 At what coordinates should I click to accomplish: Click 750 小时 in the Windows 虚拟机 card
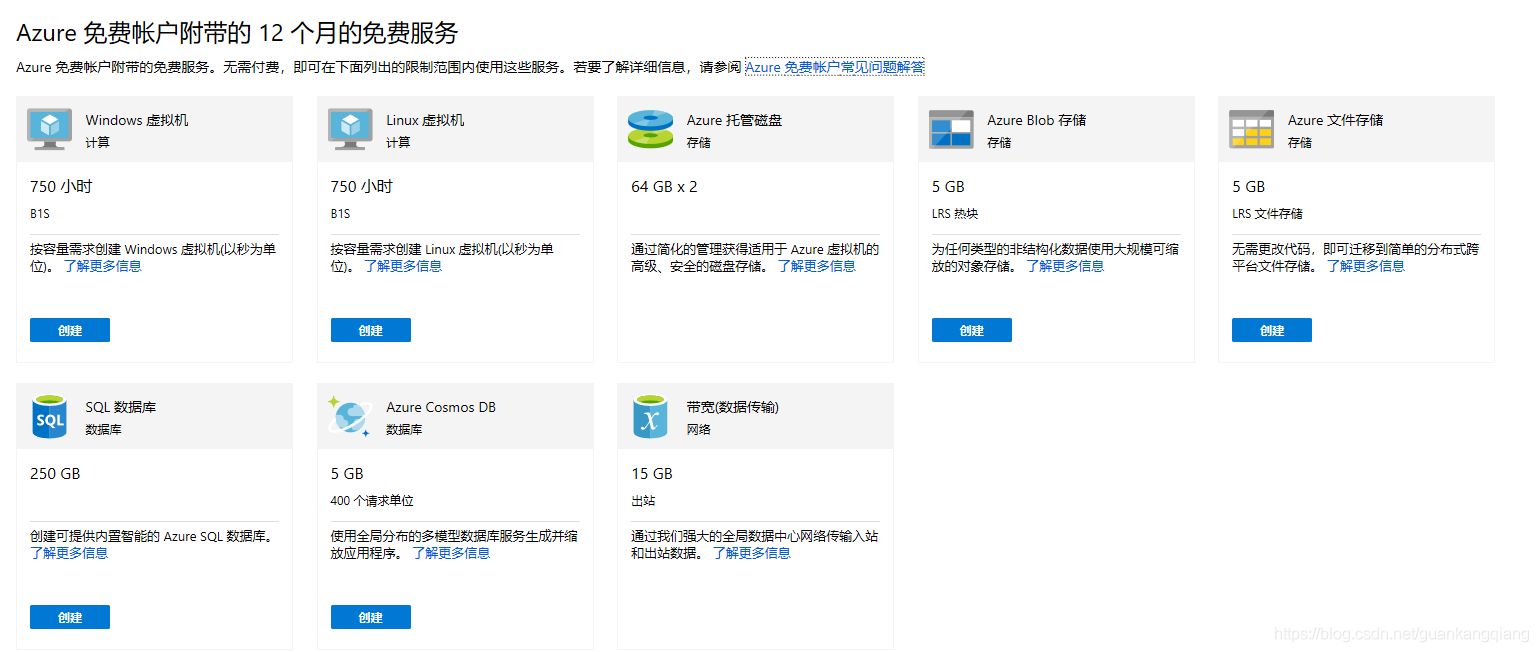(x=61, y=187)
